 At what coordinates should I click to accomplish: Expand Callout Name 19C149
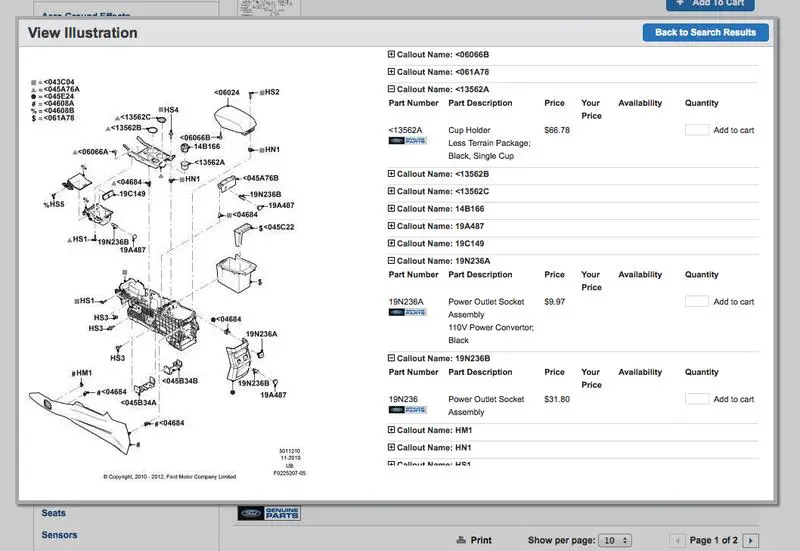tap(391, 243)
